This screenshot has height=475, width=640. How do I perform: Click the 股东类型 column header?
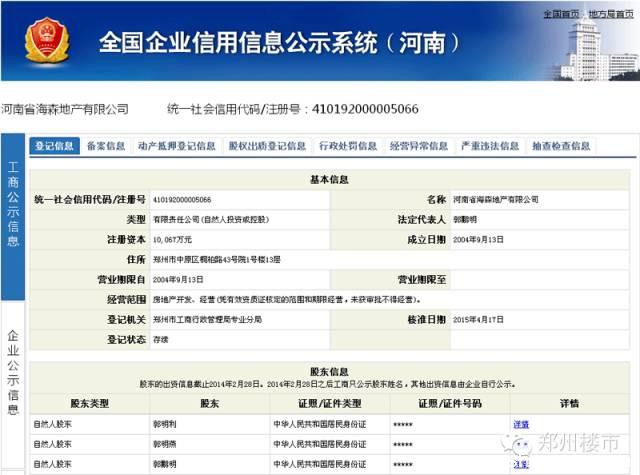point(90,404)
